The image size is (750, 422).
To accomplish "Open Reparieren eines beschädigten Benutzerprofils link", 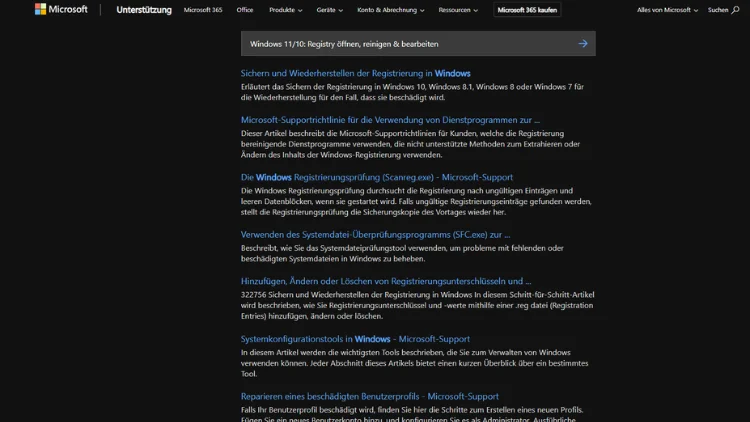I will (x=369, y=396).
